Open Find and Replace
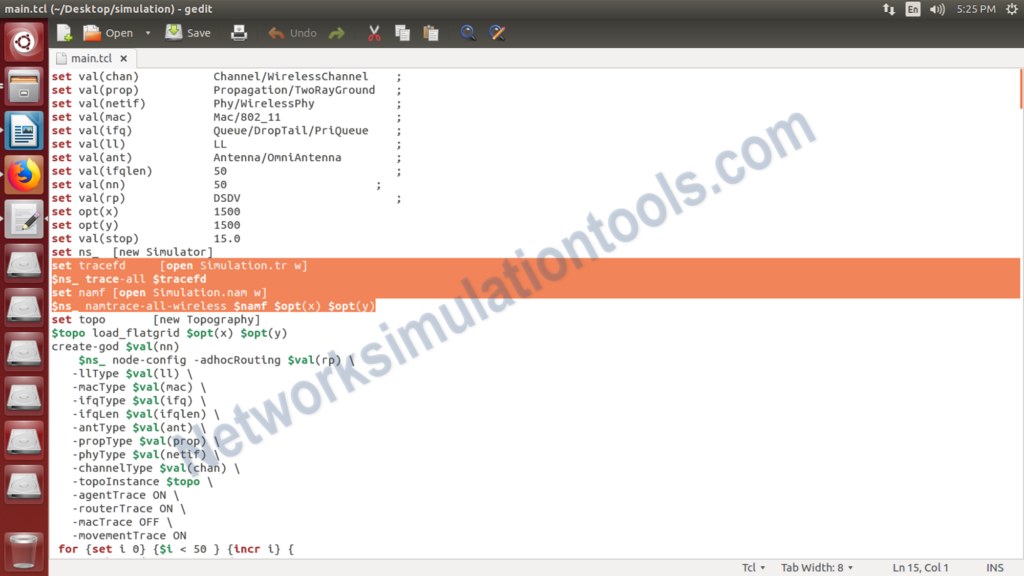 coord(497,32)
